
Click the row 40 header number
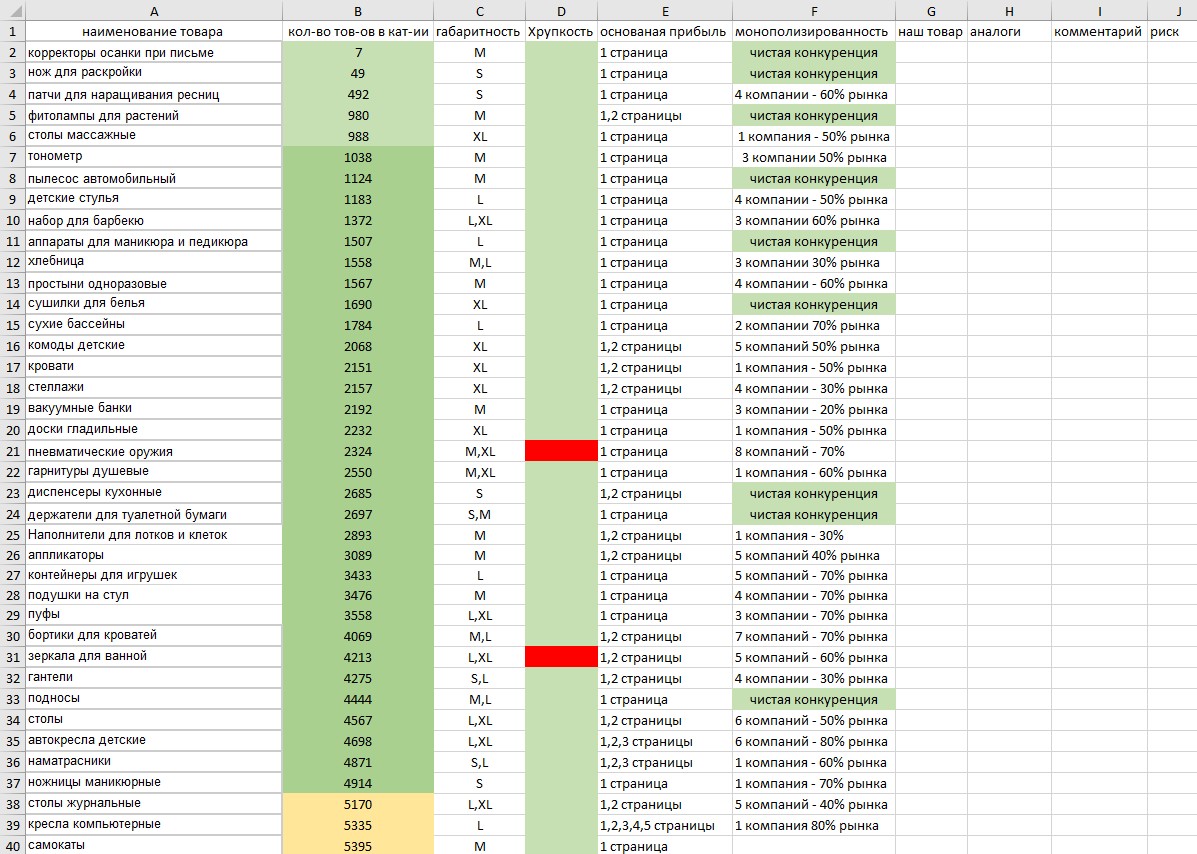coord(12,845)
